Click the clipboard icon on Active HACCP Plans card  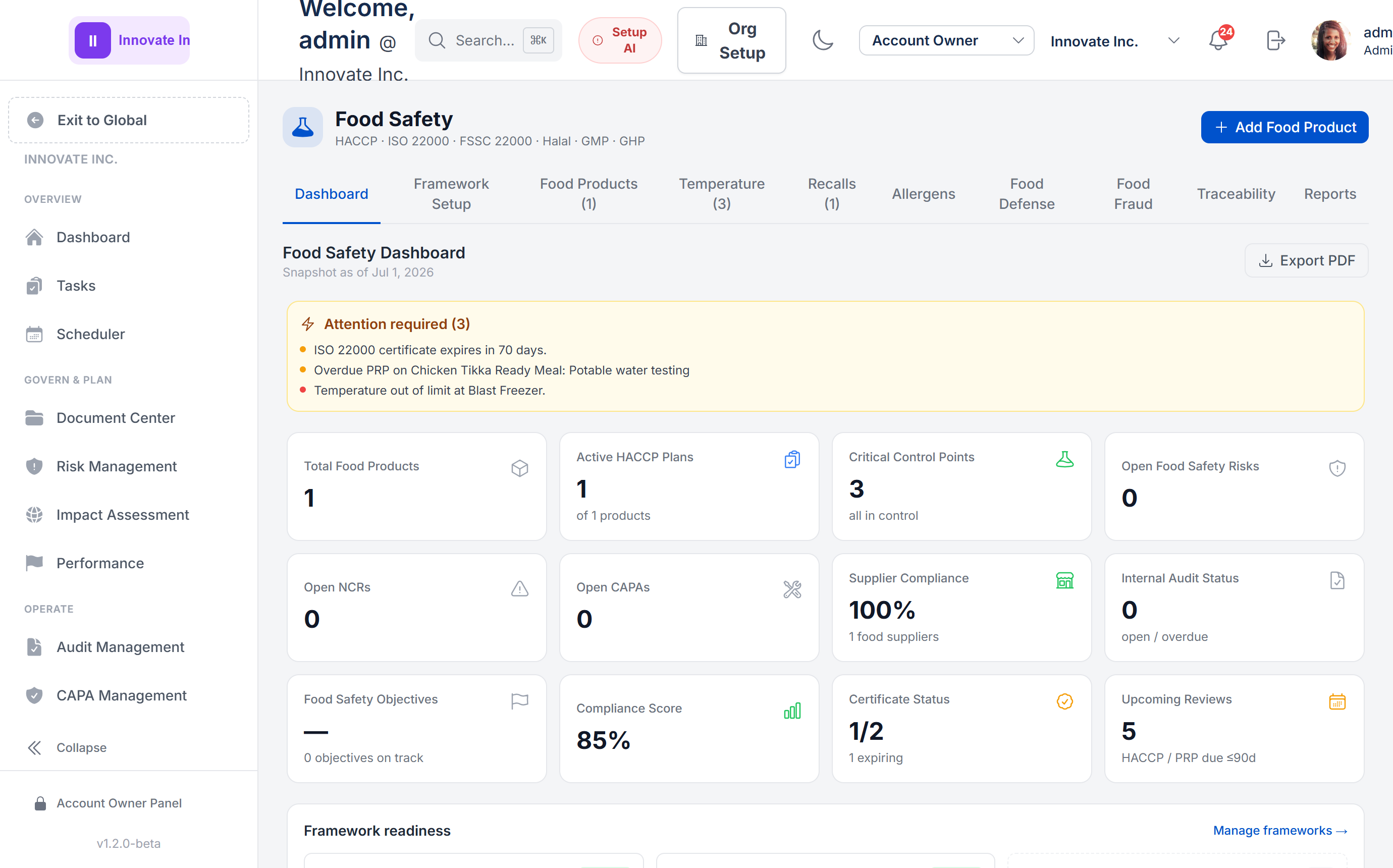point(792,459)
